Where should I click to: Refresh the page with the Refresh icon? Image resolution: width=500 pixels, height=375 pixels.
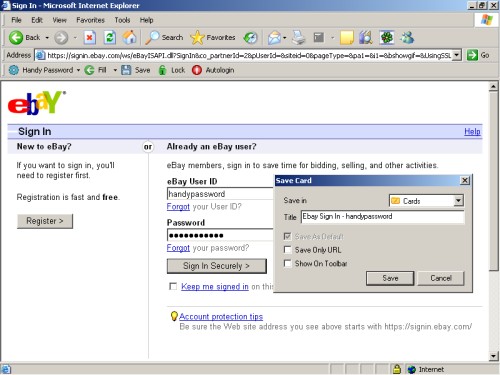[x=110, y=37]
